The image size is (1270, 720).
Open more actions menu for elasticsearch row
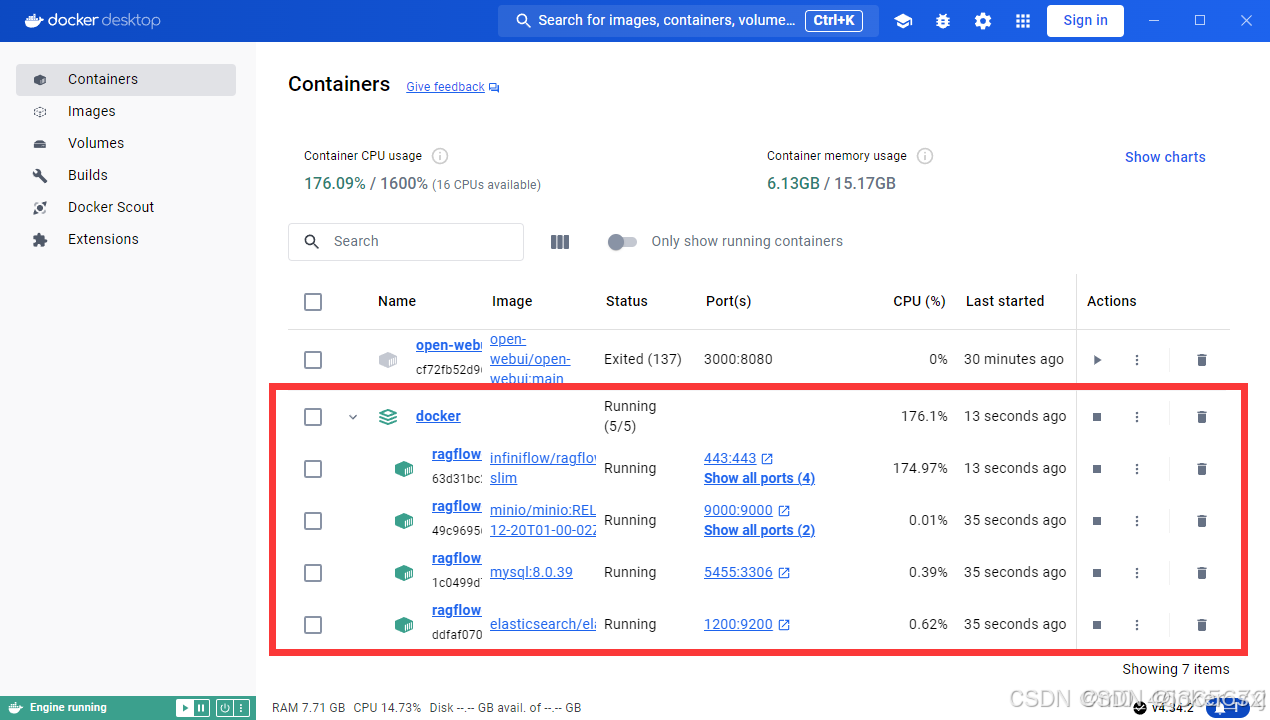[1137, 625]
